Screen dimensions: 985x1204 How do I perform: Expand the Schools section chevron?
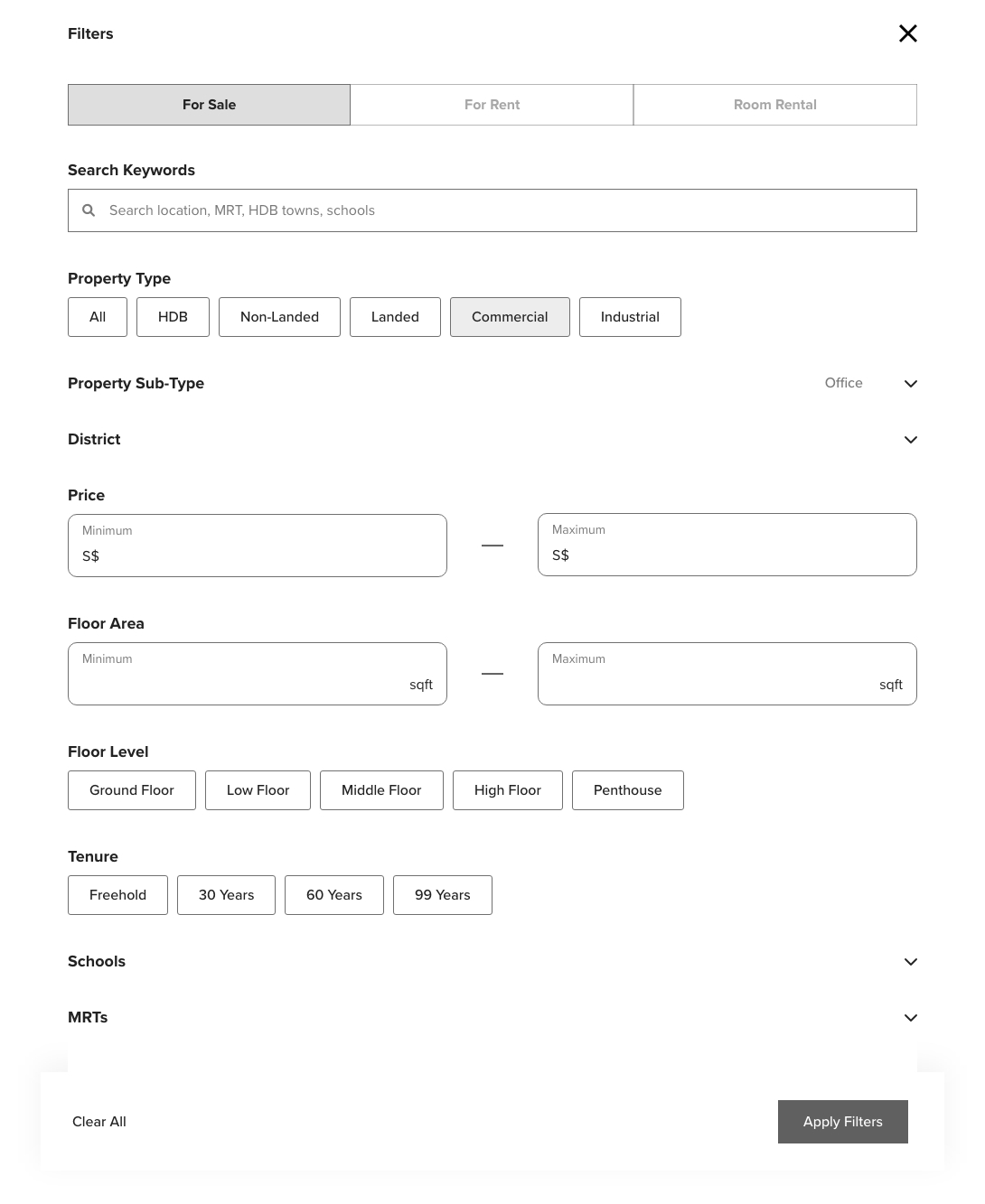911,962
